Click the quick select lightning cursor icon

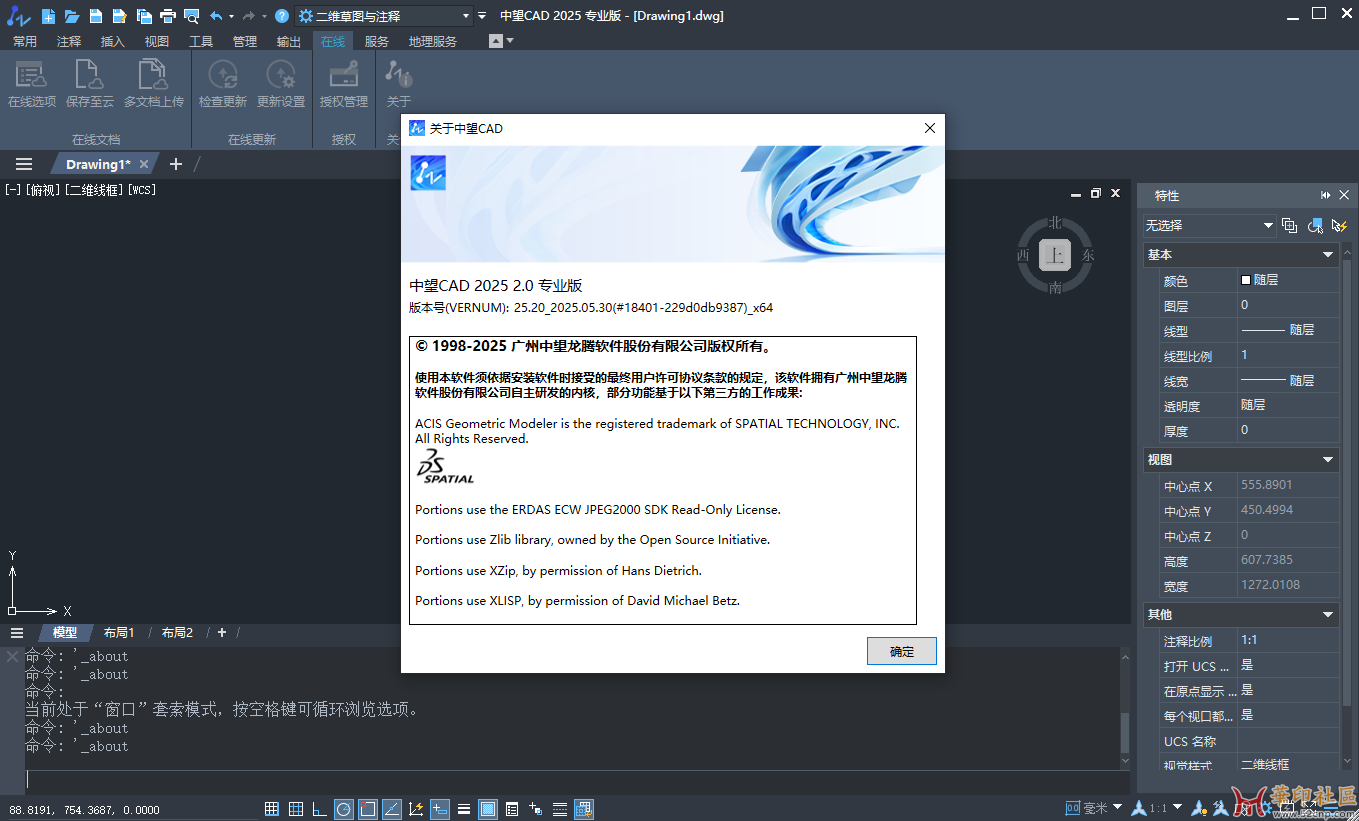1339,226
